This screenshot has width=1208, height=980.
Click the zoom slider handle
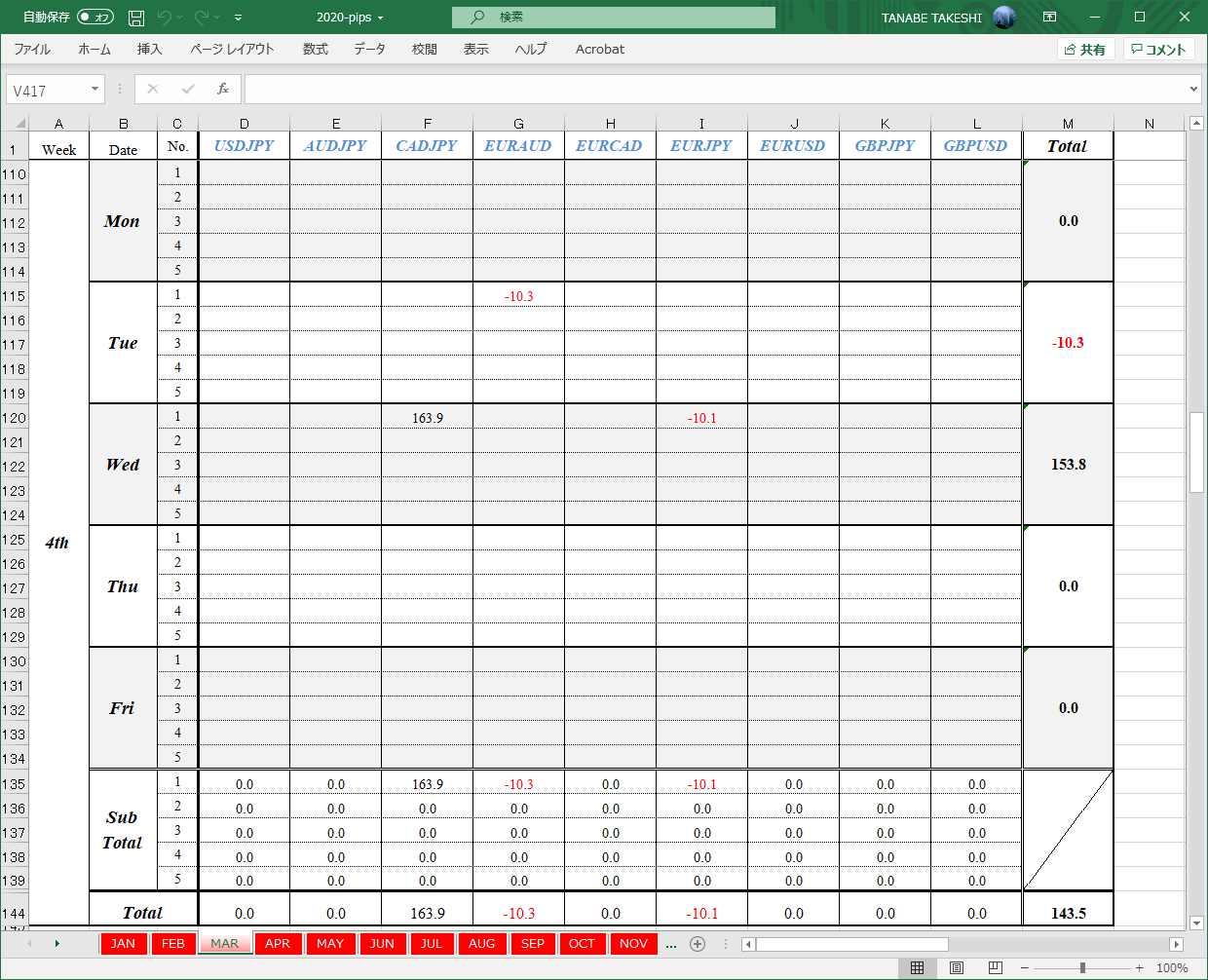coord(1082,967)
